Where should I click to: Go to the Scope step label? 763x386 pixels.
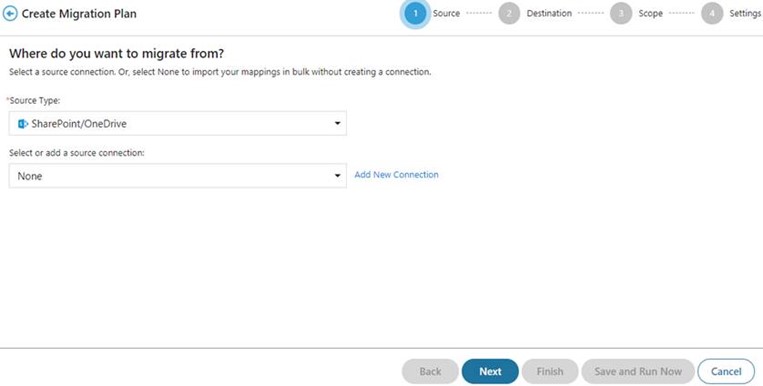point(651,14)
